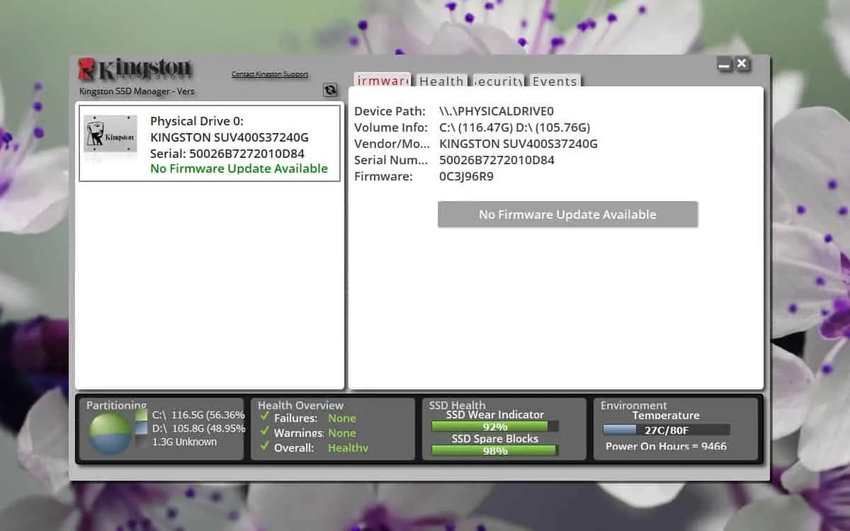
Task: Minimize the Kingston SSD Manager window
Action: point(725,65)
